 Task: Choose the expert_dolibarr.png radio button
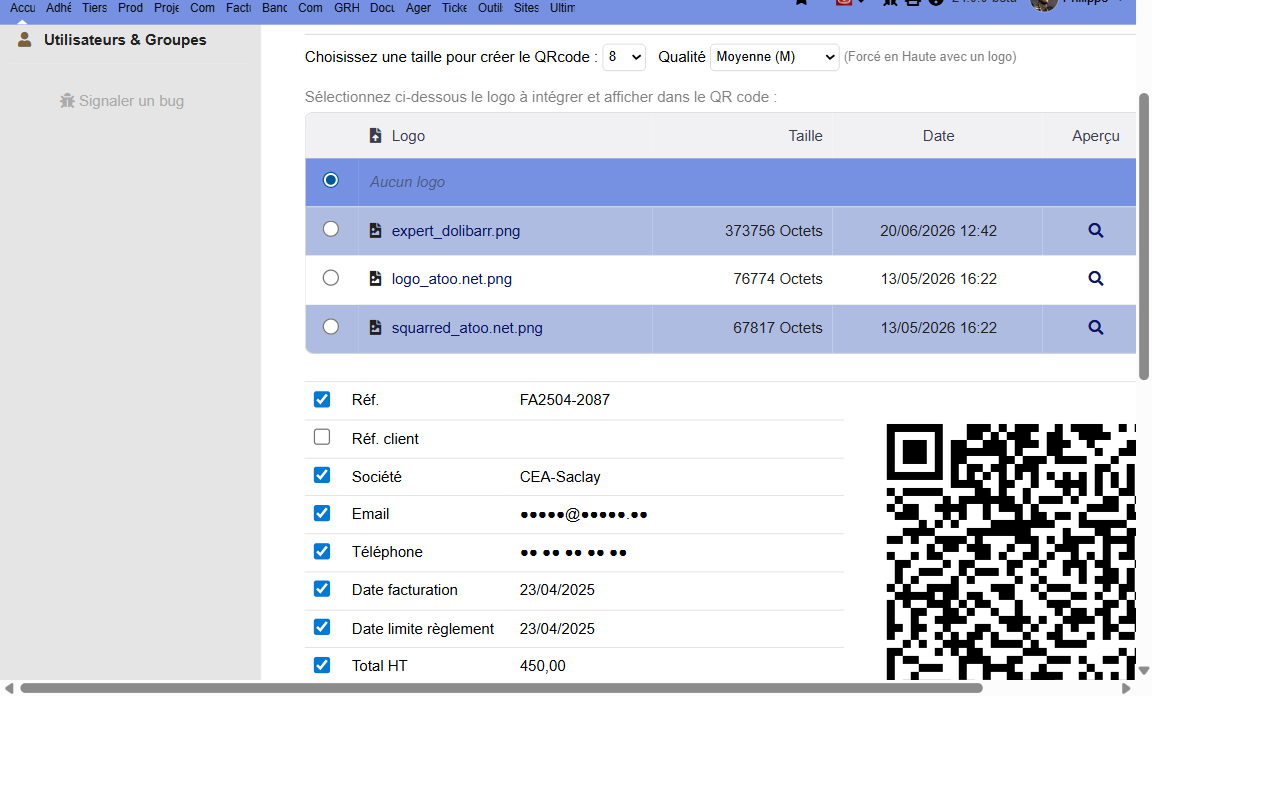[331, 229]
